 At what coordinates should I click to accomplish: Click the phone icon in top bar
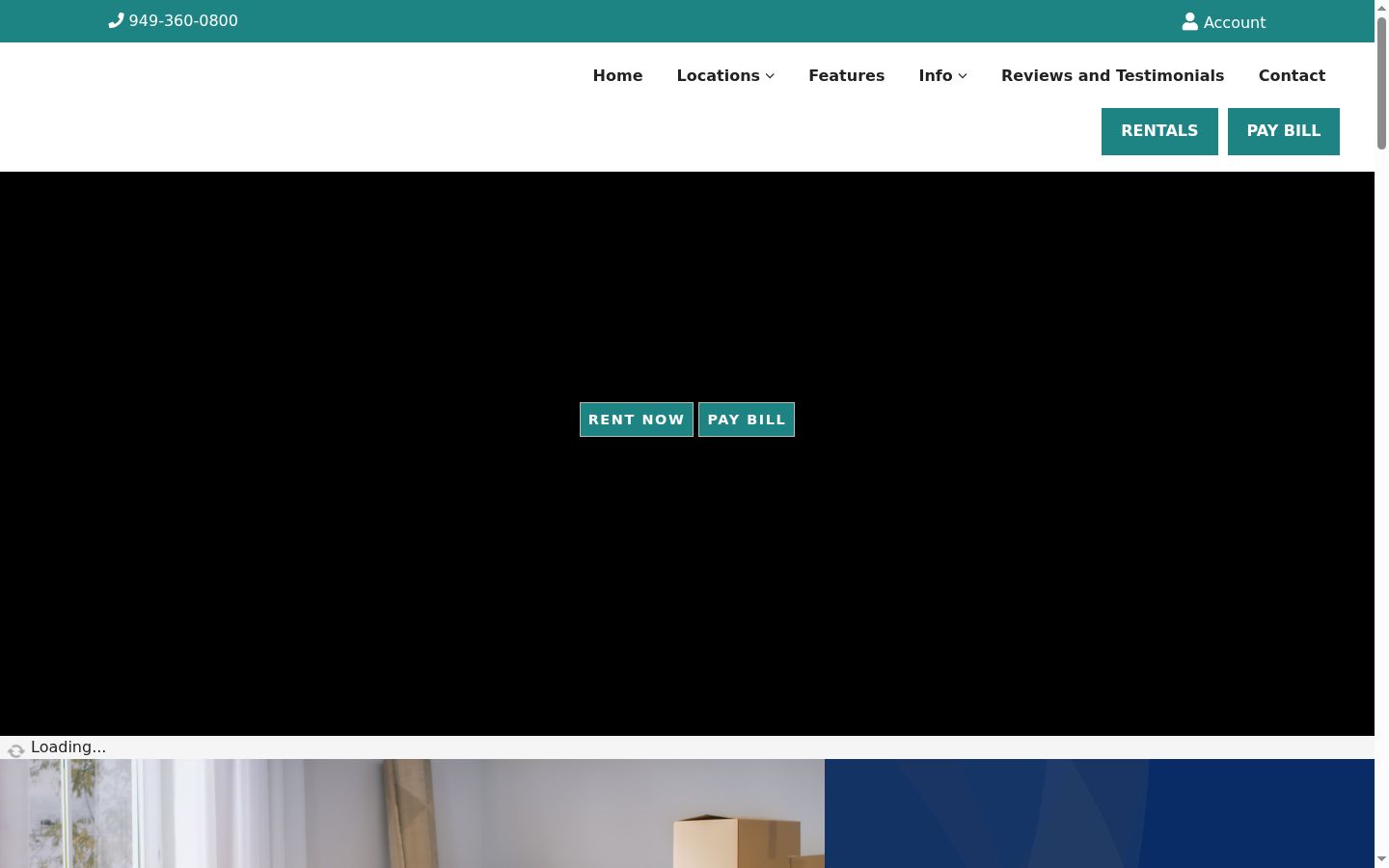click(116, 20)
